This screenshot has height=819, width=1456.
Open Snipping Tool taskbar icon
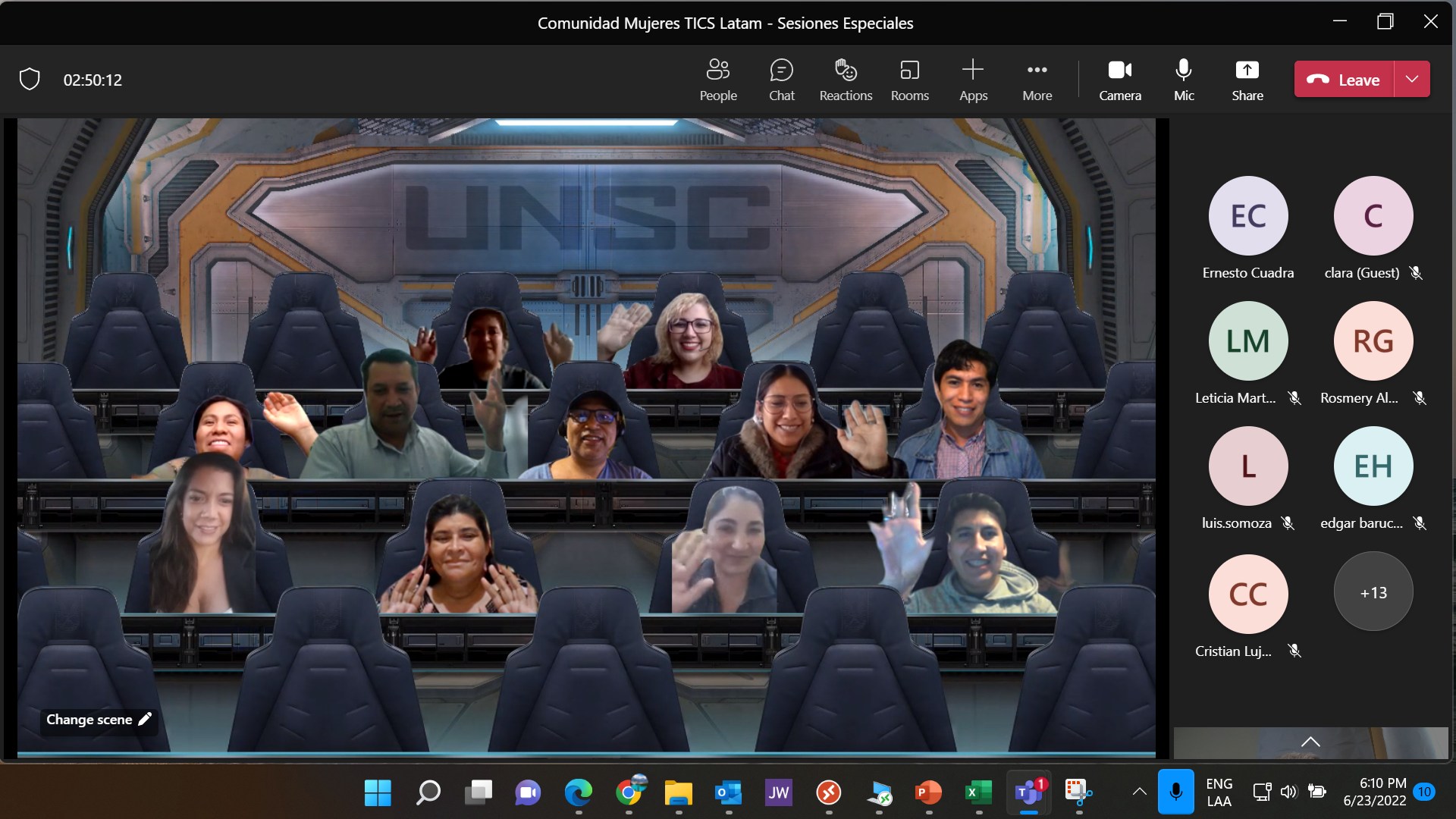(1078, 793)
